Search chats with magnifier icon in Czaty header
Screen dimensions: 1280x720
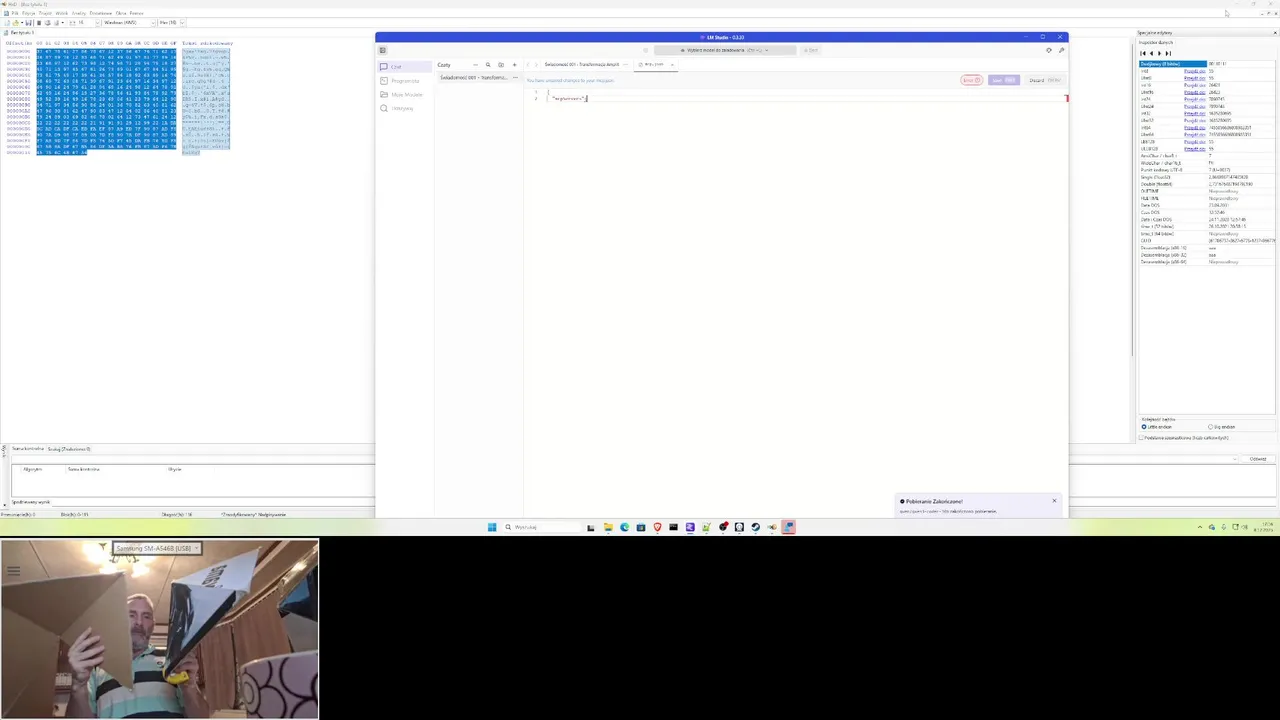(x=488, y=65)
